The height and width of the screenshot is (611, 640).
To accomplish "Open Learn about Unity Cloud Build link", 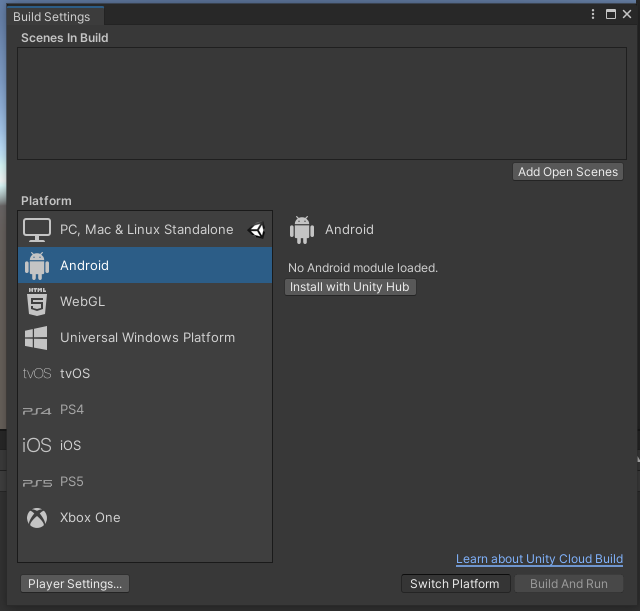I will [539, 559].
